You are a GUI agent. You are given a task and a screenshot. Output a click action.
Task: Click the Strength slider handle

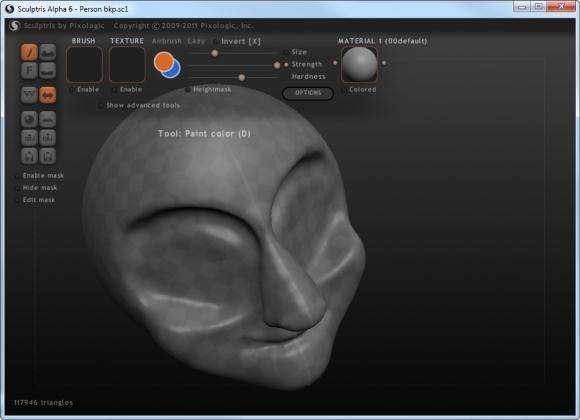click(277, 65)
